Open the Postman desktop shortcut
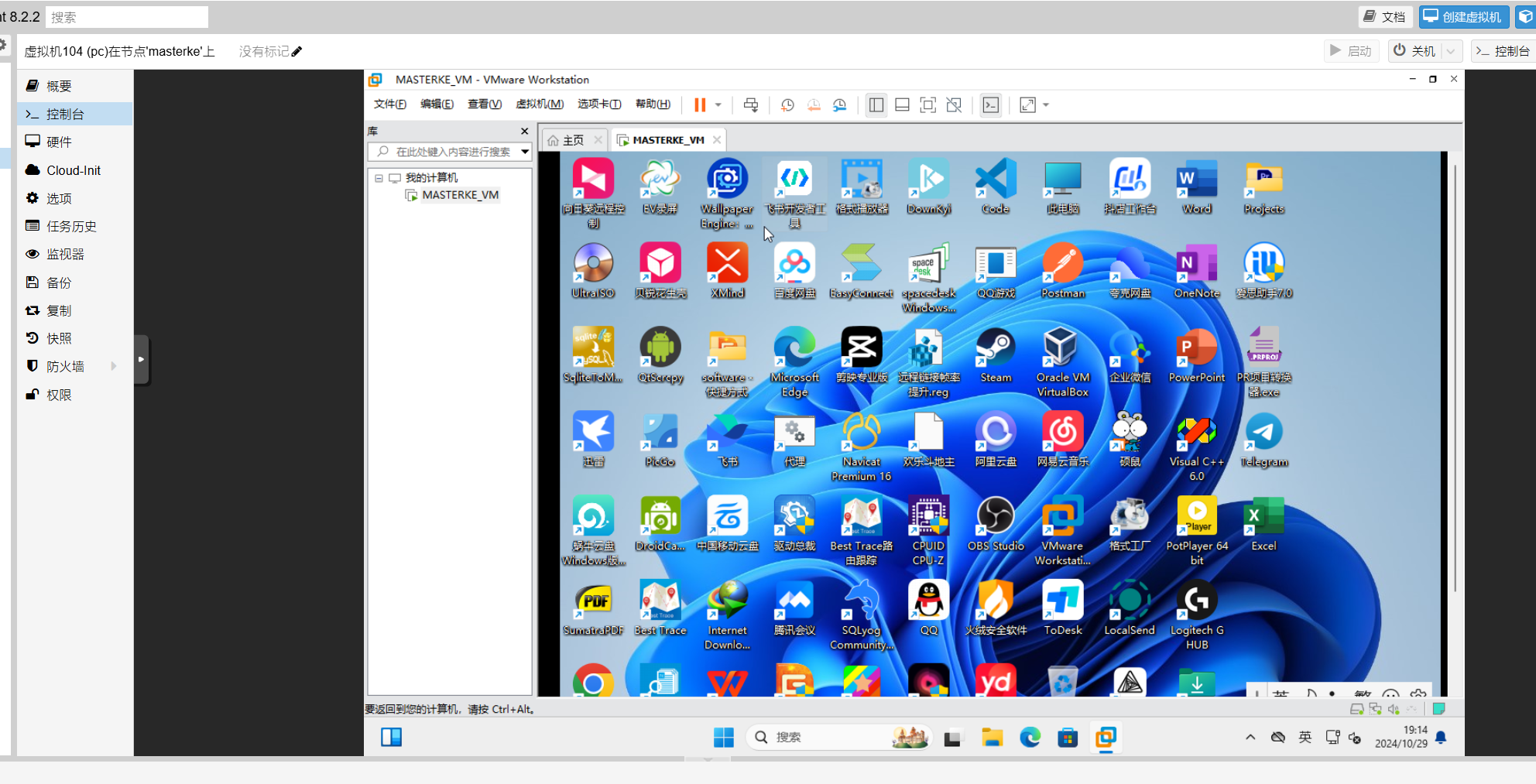The image size is (1536, 784). (1063, 271)
